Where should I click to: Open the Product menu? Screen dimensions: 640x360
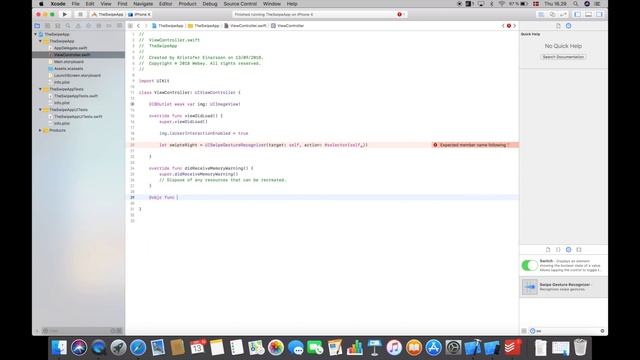[x=187, y=4]
